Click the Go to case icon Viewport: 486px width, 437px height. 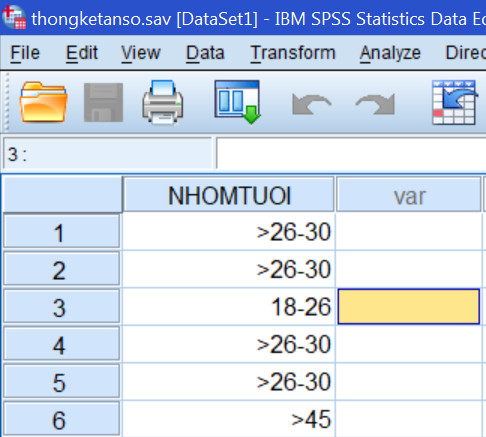coord(454,102)
